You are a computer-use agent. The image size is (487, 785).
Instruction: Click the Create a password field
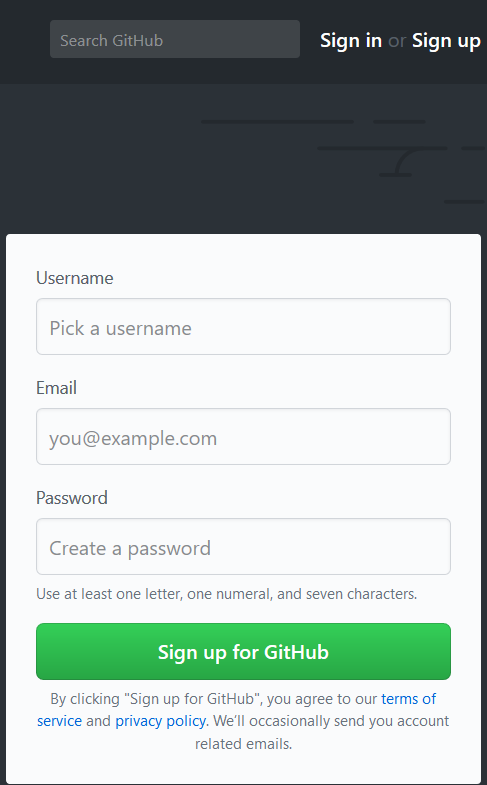point(243,547)
